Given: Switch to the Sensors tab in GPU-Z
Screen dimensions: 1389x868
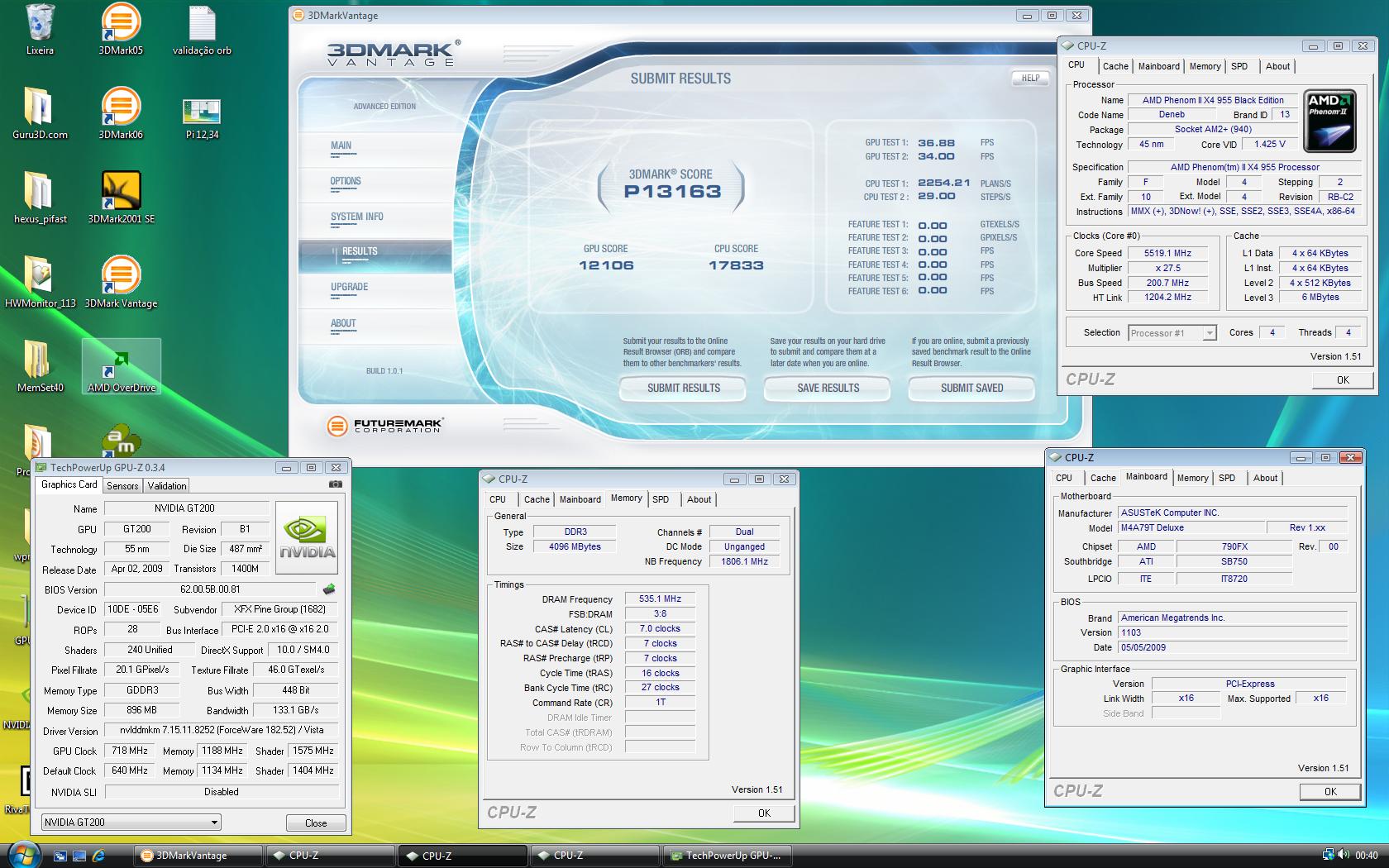Looking at the screenshot, I should pos(122,486).
